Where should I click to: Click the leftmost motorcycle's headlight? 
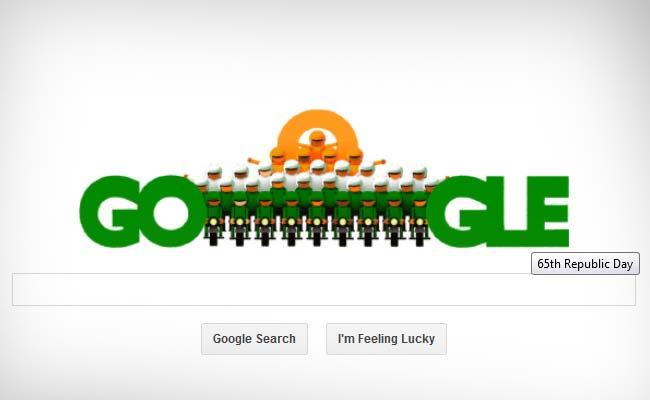(213, 222)
